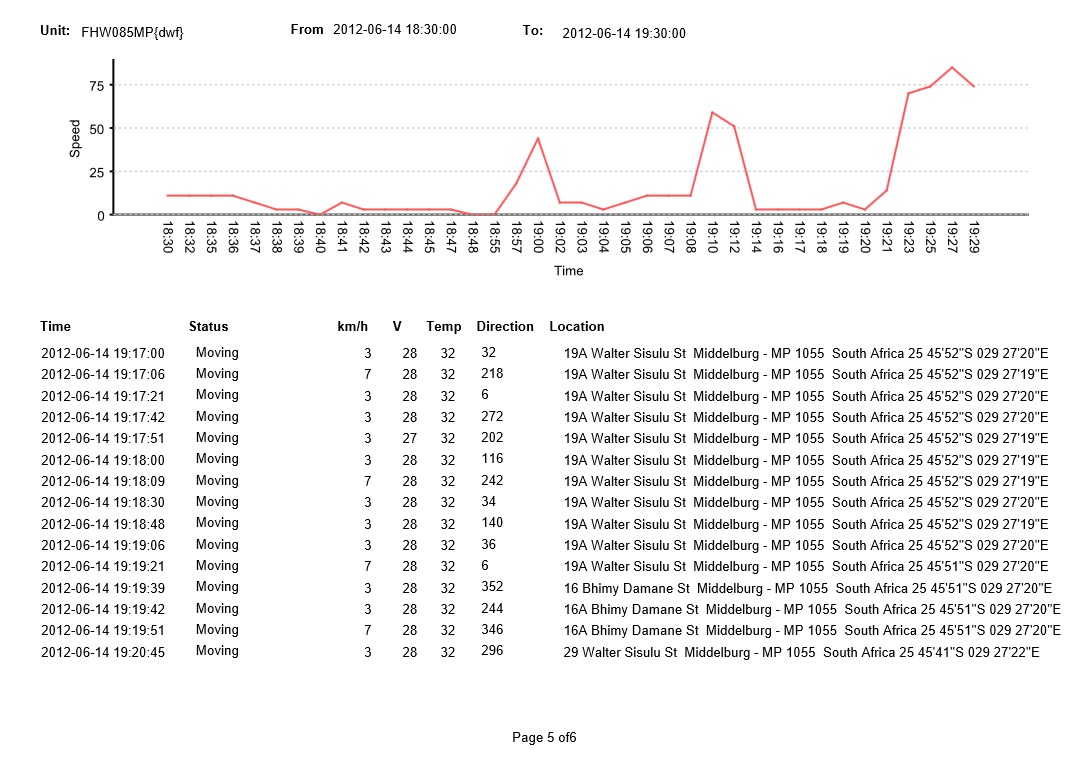Click the 16 Bhimy Damane St location entry

tap(808, 588)
